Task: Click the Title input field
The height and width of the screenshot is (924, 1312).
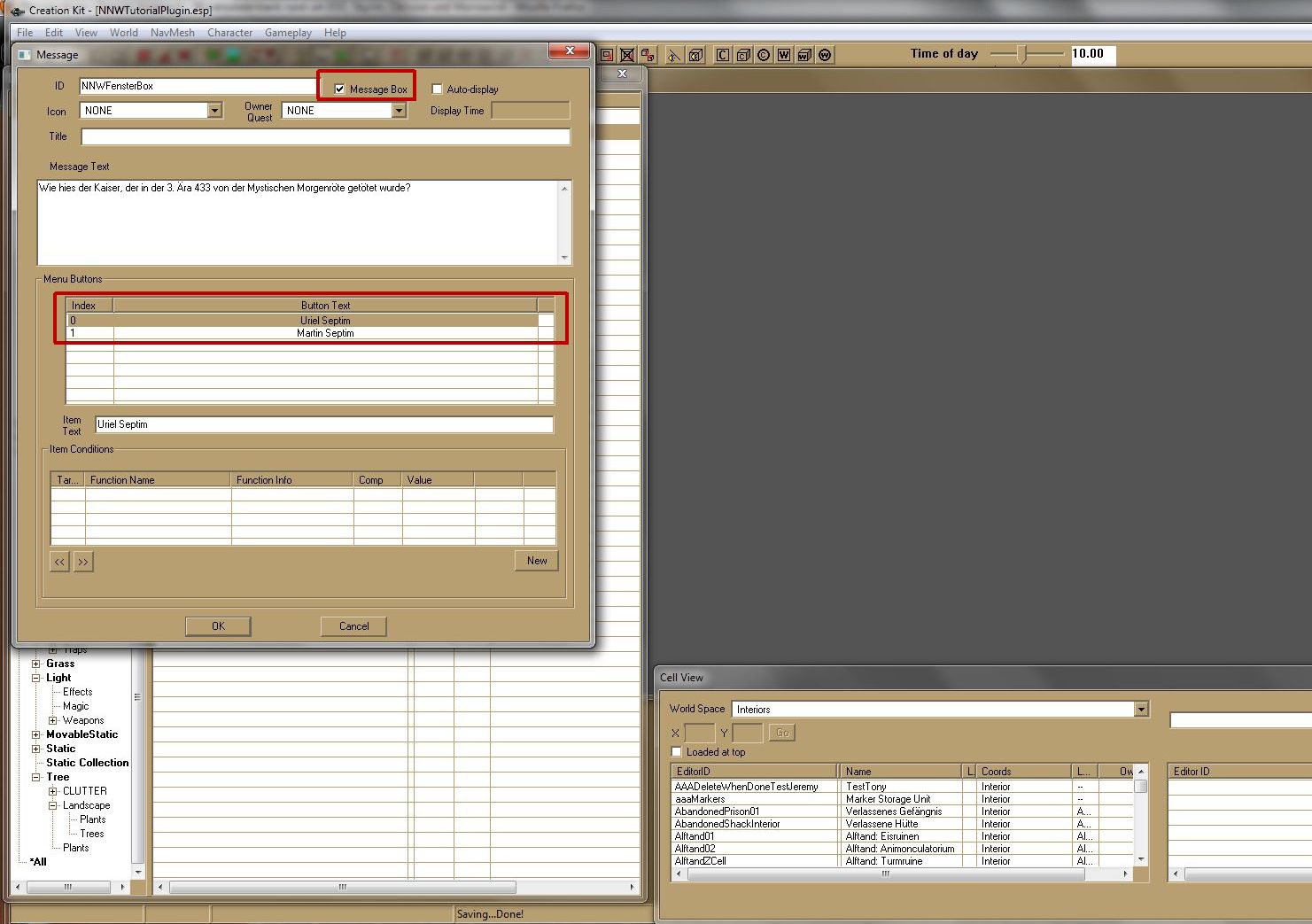Action: 325,136
